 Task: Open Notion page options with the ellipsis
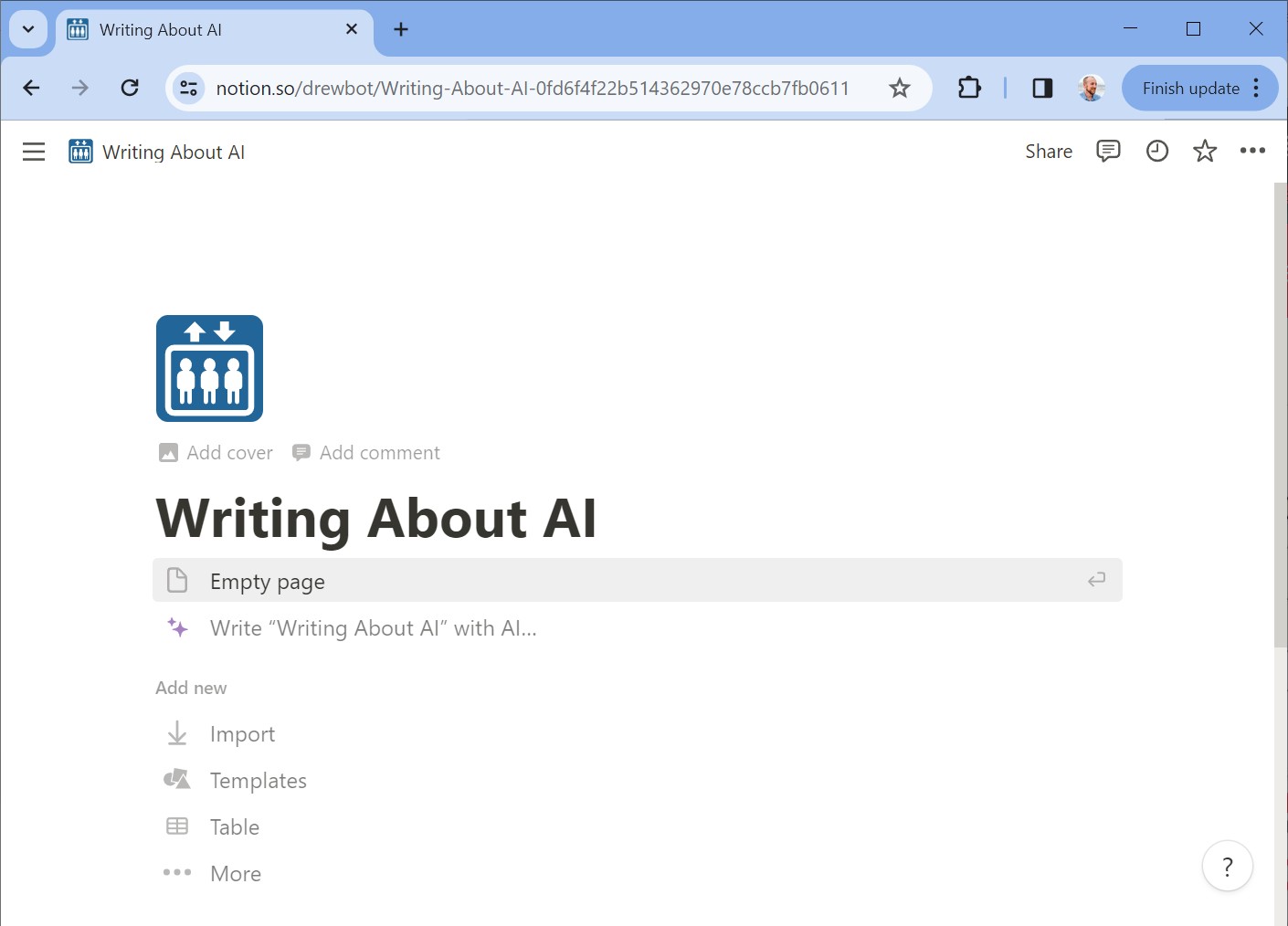pos(1252,151)
